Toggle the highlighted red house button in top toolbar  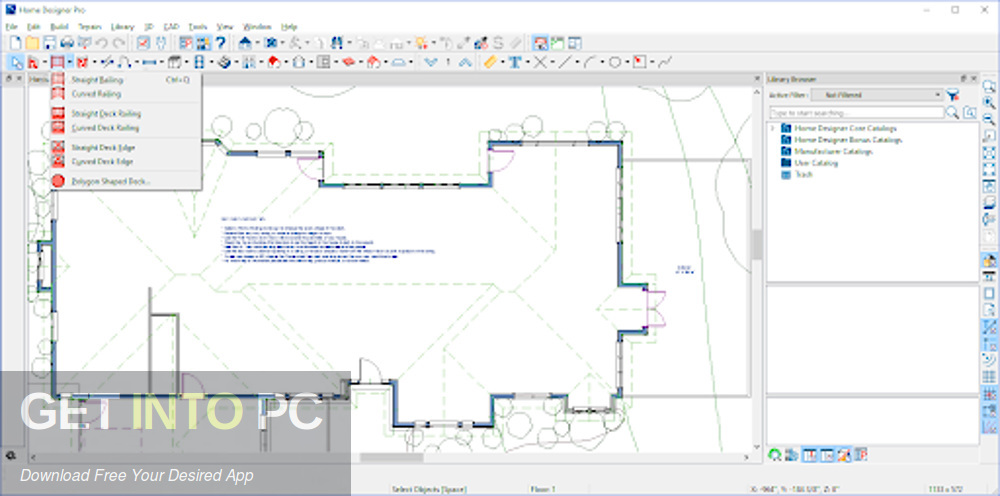(540, 43)
